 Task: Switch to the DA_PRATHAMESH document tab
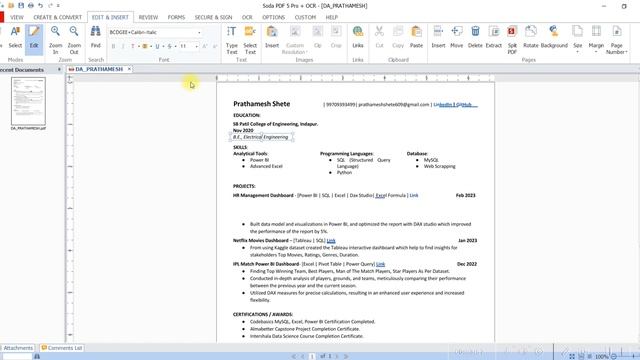(99, 69)
